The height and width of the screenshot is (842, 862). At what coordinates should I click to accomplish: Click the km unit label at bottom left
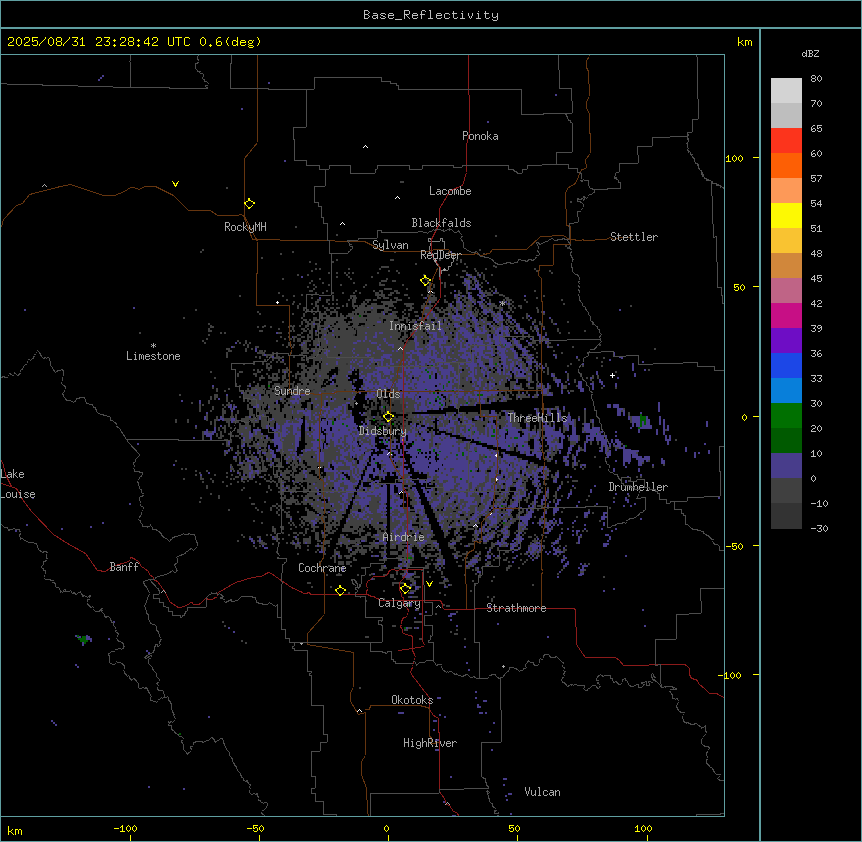point(15,830)
